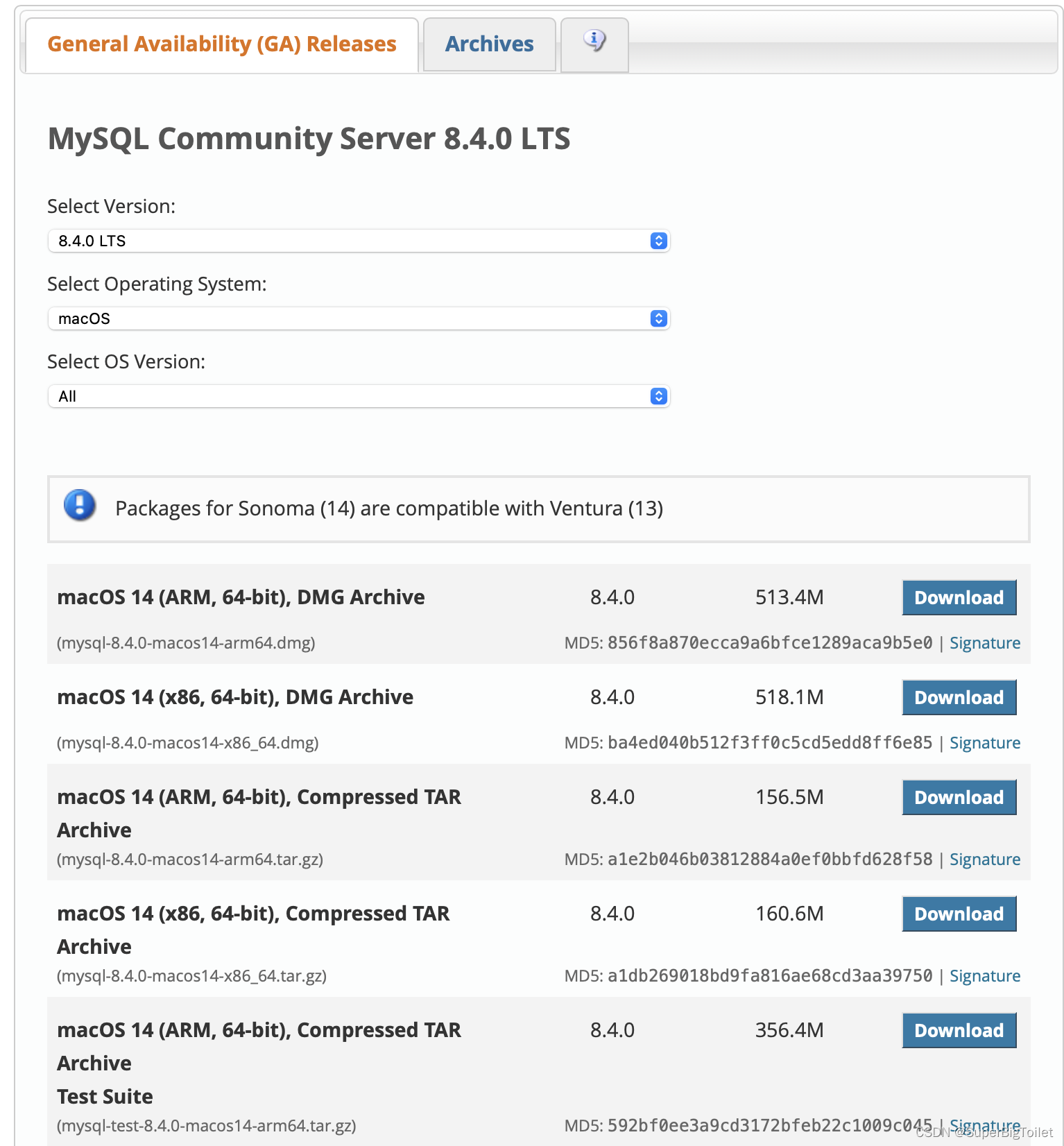Click the 'MySQL Community Server 8.4.0 LTS' heading

click(309, 139)
